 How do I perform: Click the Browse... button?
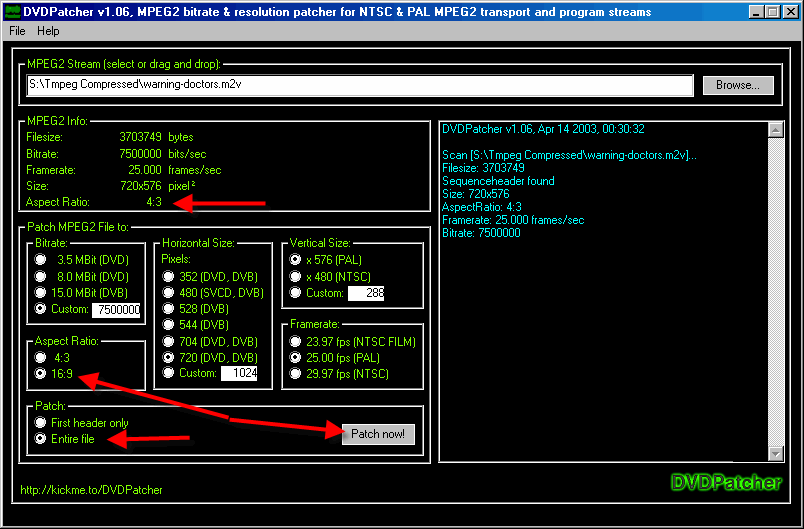(x=738, y=85)
